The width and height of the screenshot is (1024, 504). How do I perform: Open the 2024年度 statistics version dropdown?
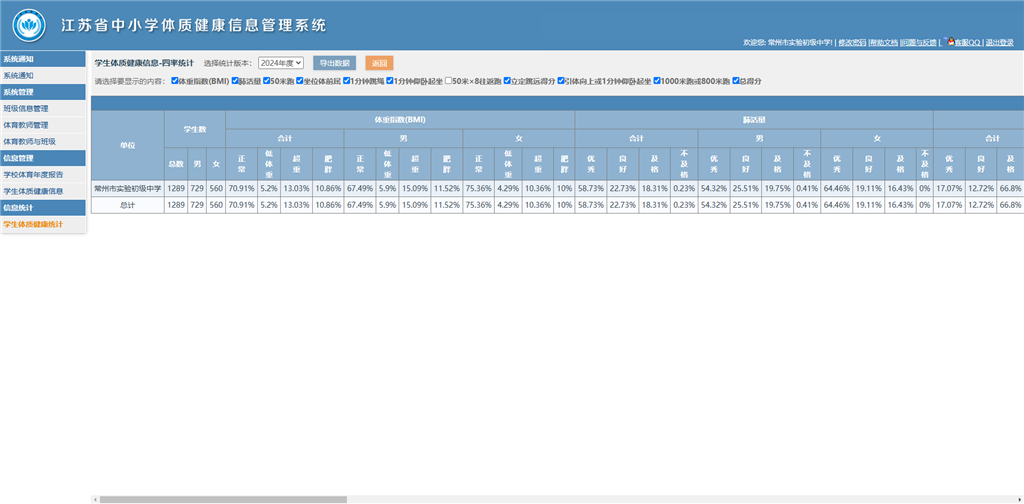280,62
